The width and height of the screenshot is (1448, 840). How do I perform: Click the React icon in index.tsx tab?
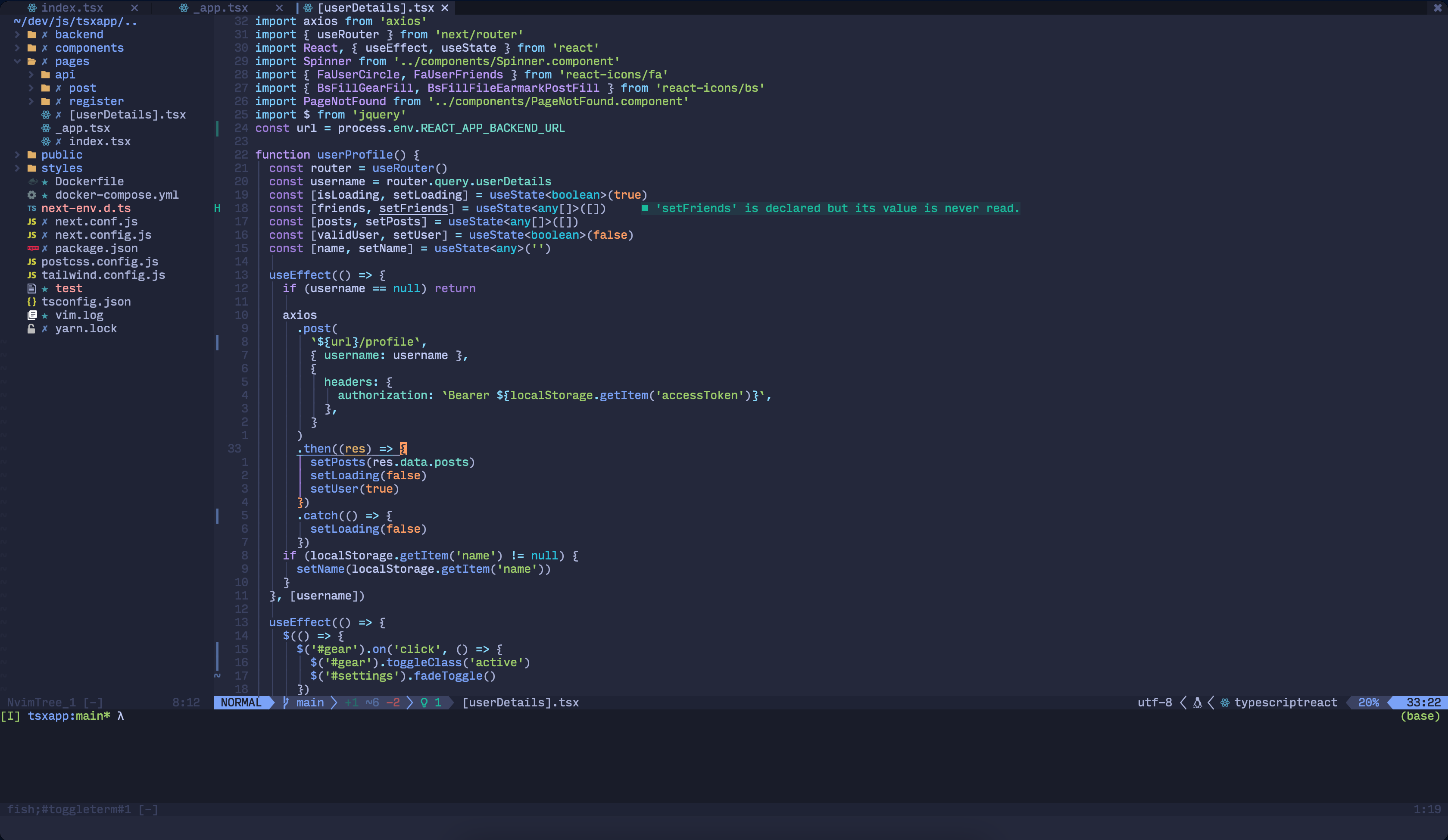pyautogui.click(x=32, y=7)
